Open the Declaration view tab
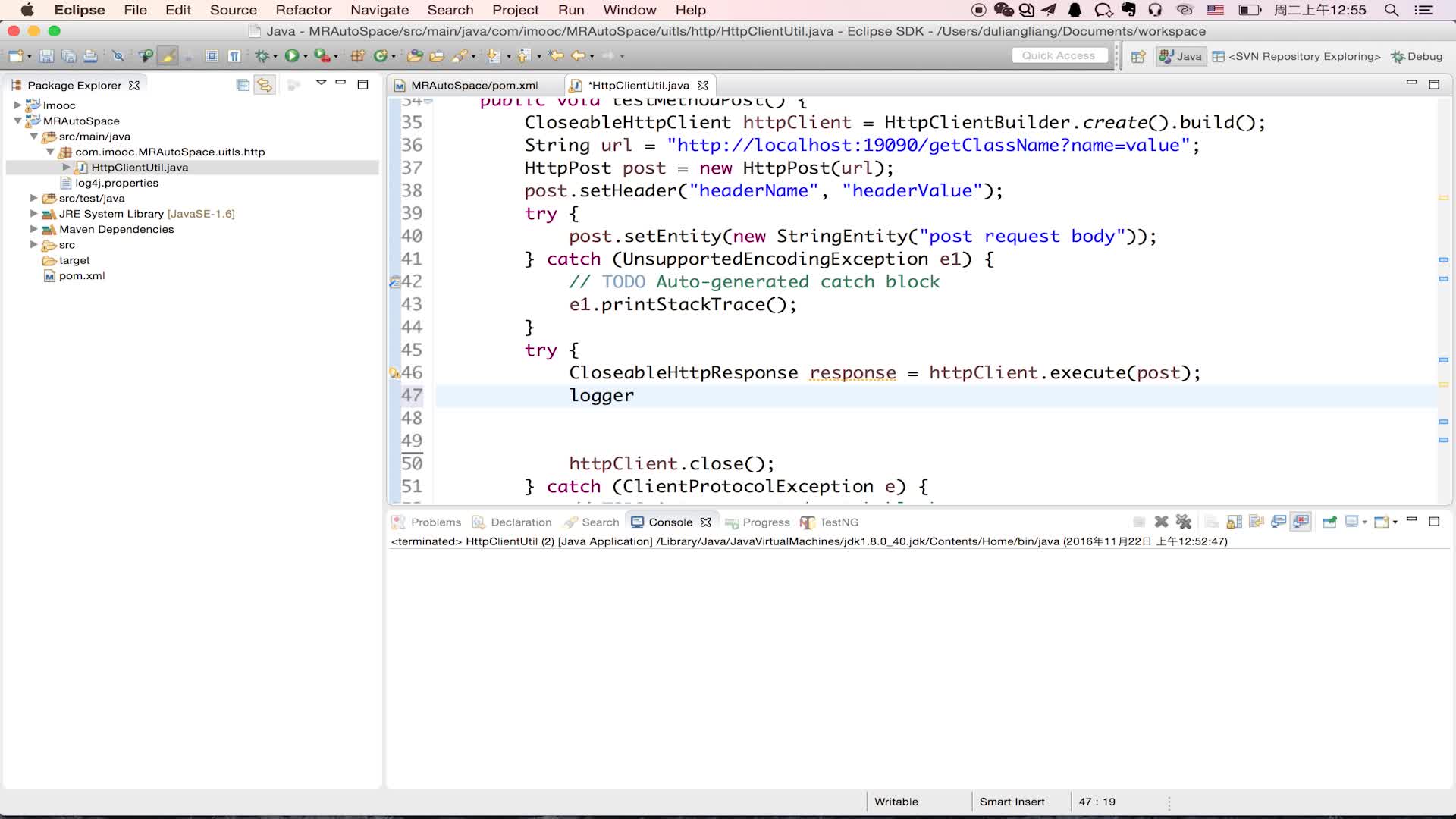1456x819 pixels. point(513,522)
